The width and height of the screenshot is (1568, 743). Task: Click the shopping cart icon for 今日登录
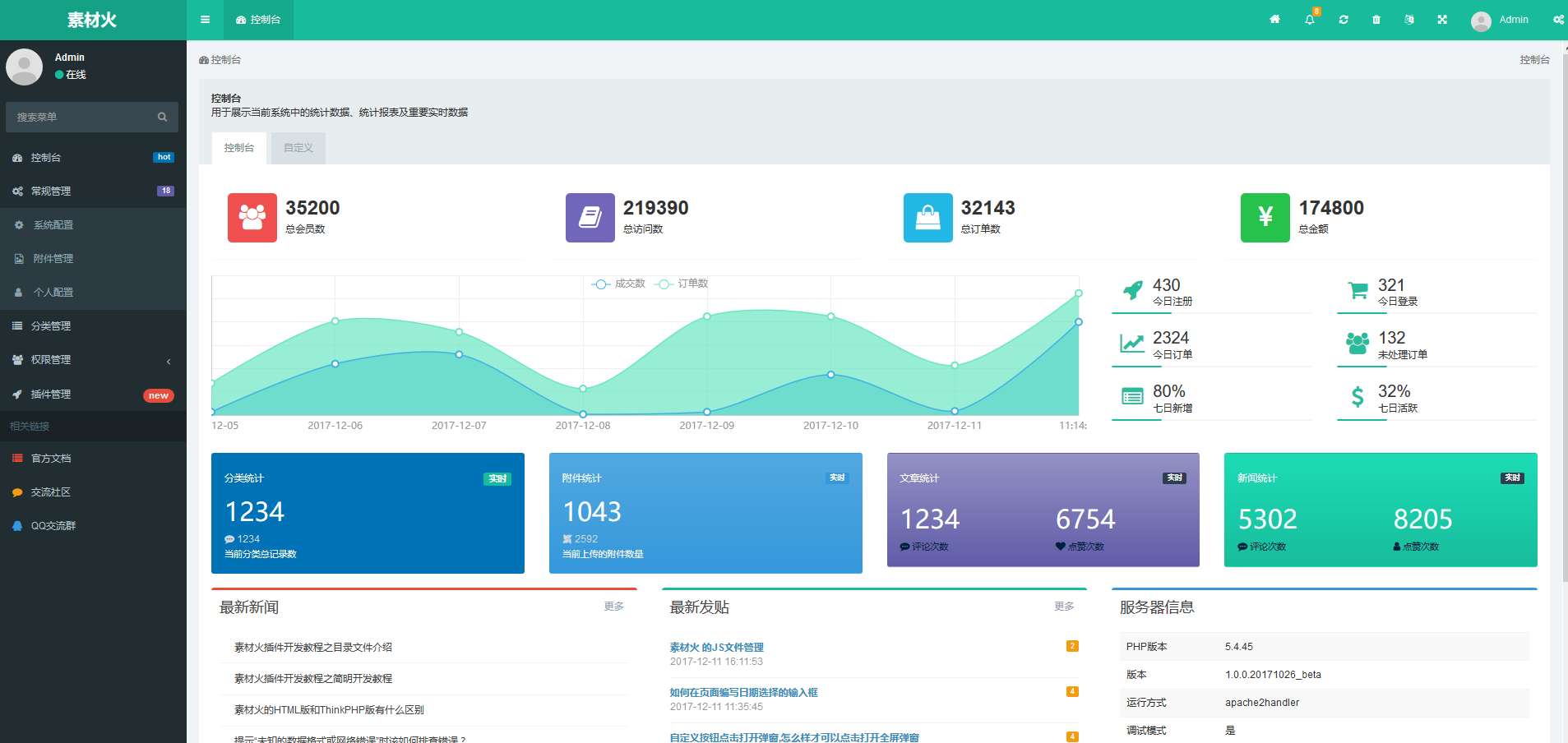1358,290
